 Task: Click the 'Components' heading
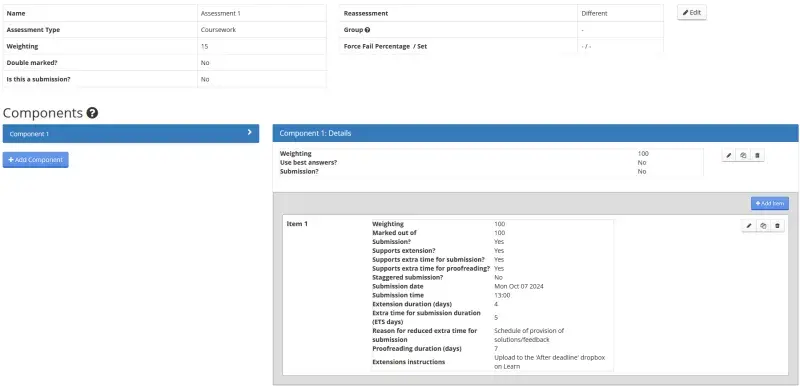point(43,113)
